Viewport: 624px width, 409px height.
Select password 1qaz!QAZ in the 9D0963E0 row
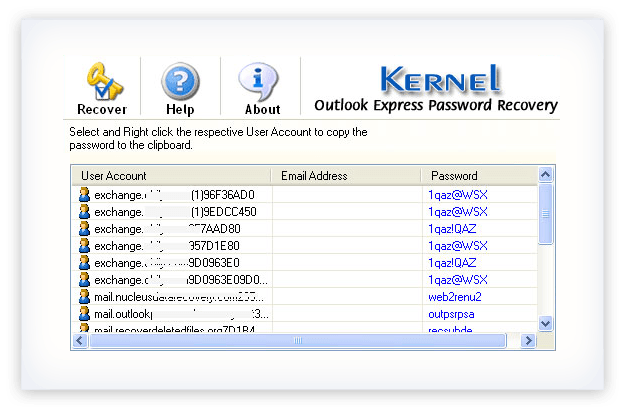click(x=452, y=263)
